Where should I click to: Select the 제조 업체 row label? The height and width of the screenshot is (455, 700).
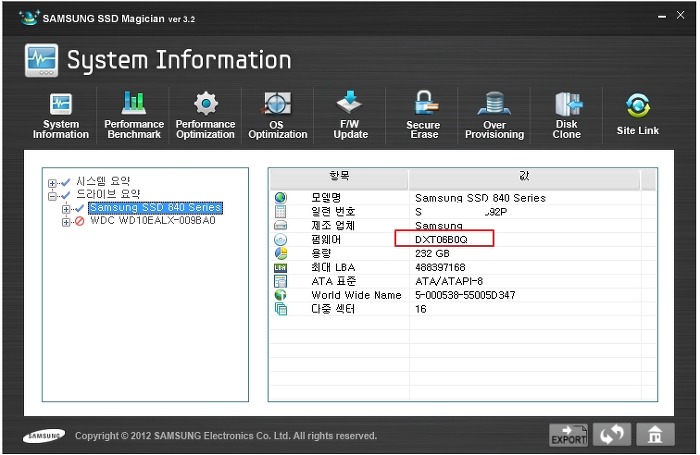(333, 225)
